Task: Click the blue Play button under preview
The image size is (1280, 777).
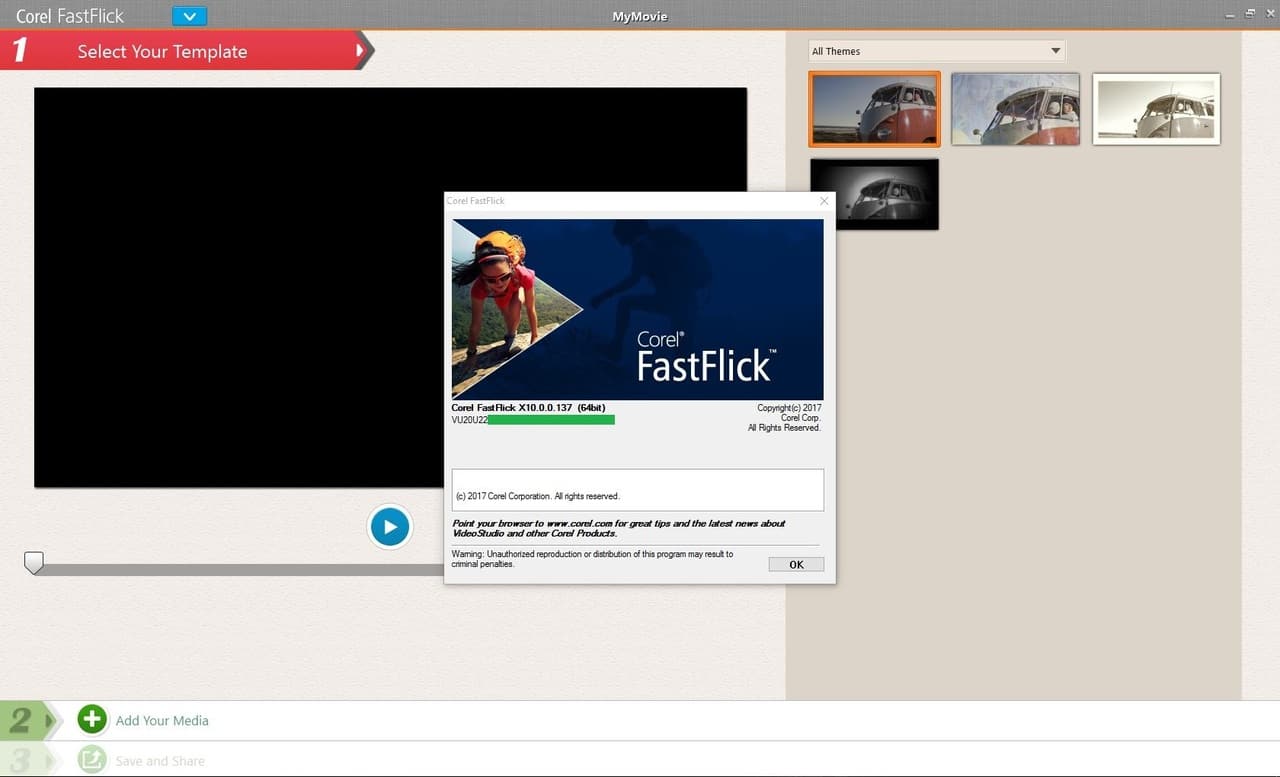Action: [390, 526]
